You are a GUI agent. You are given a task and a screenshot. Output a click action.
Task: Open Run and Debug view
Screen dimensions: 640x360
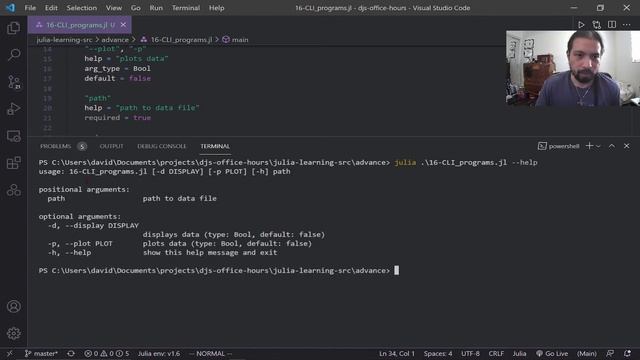click(13, 109)
